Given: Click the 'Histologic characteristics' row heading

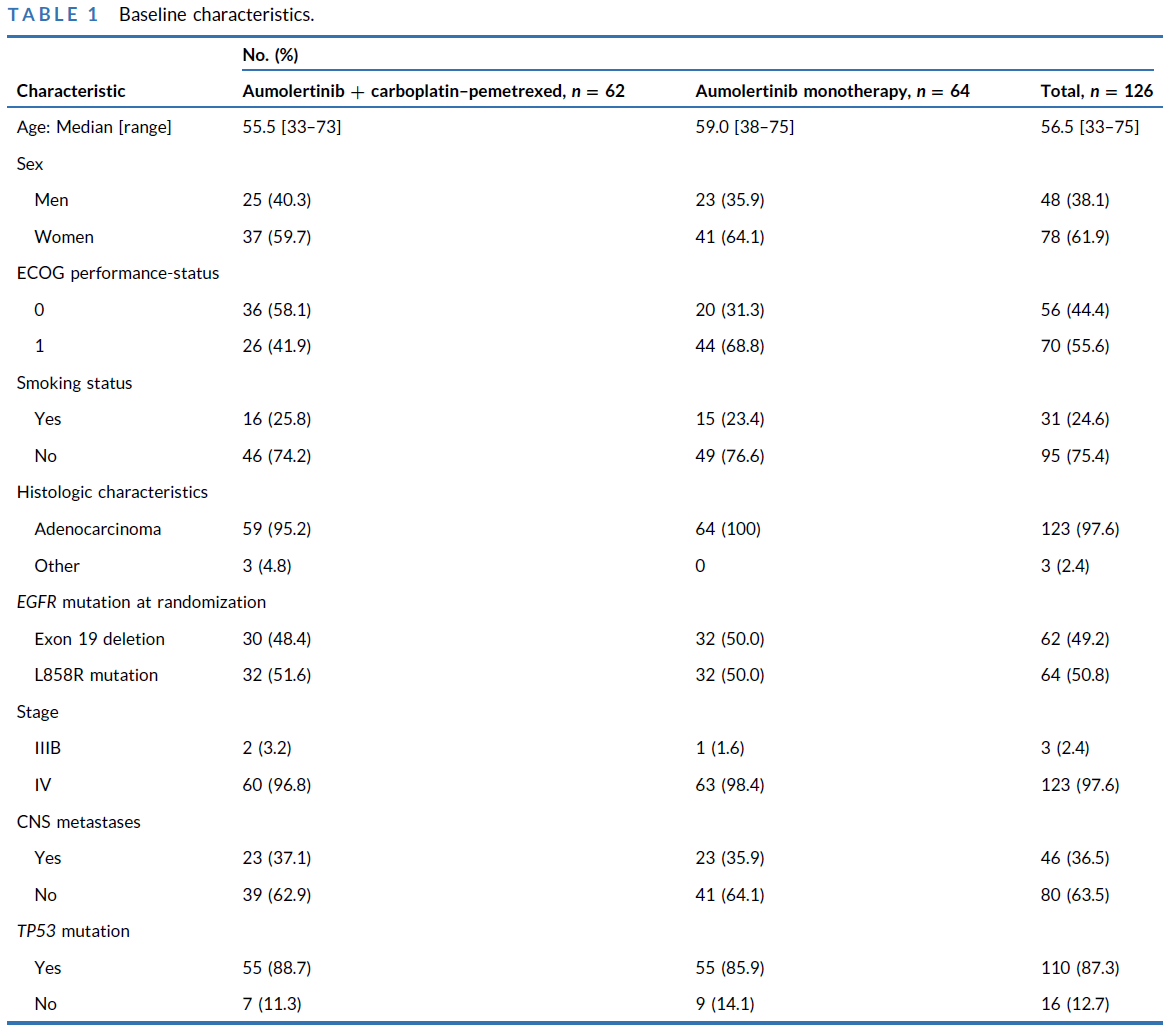Looking at the screenshot, I should coord(112,492).
